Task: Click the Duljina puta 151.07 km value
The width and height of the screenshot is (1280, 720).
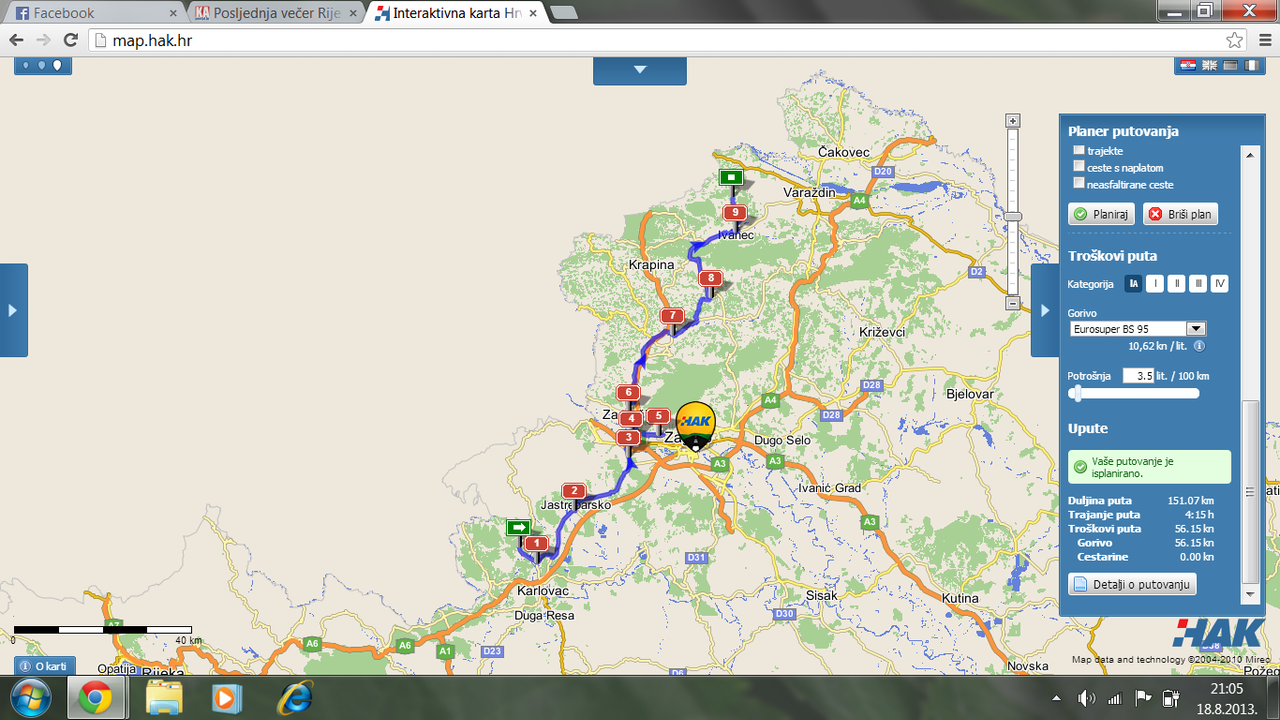Action: 1190,501
